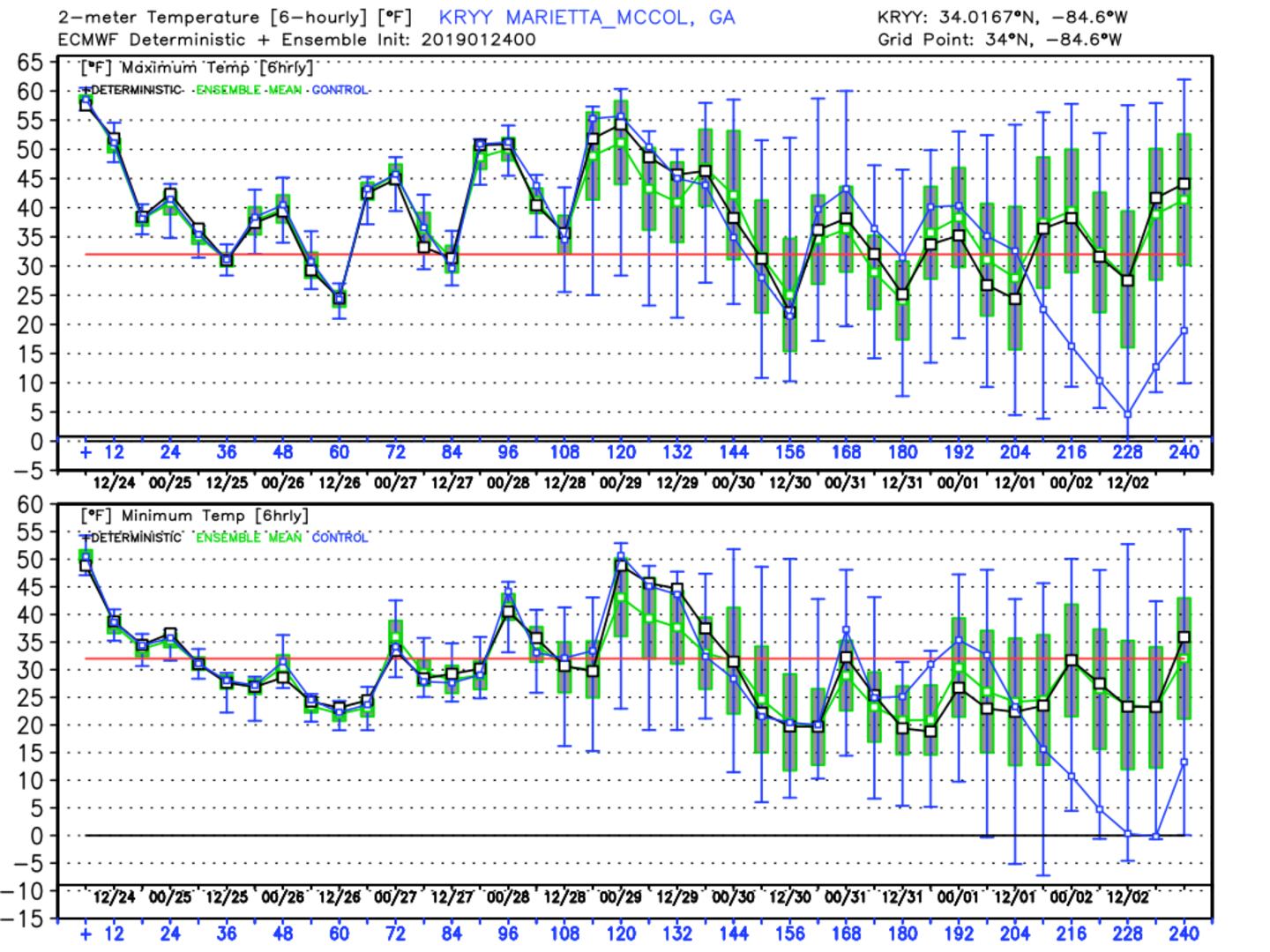1270x952 pixels.
Task: Click DETERMINISTIC legend entry in the maximum temp chart
Action: point(135,90)
